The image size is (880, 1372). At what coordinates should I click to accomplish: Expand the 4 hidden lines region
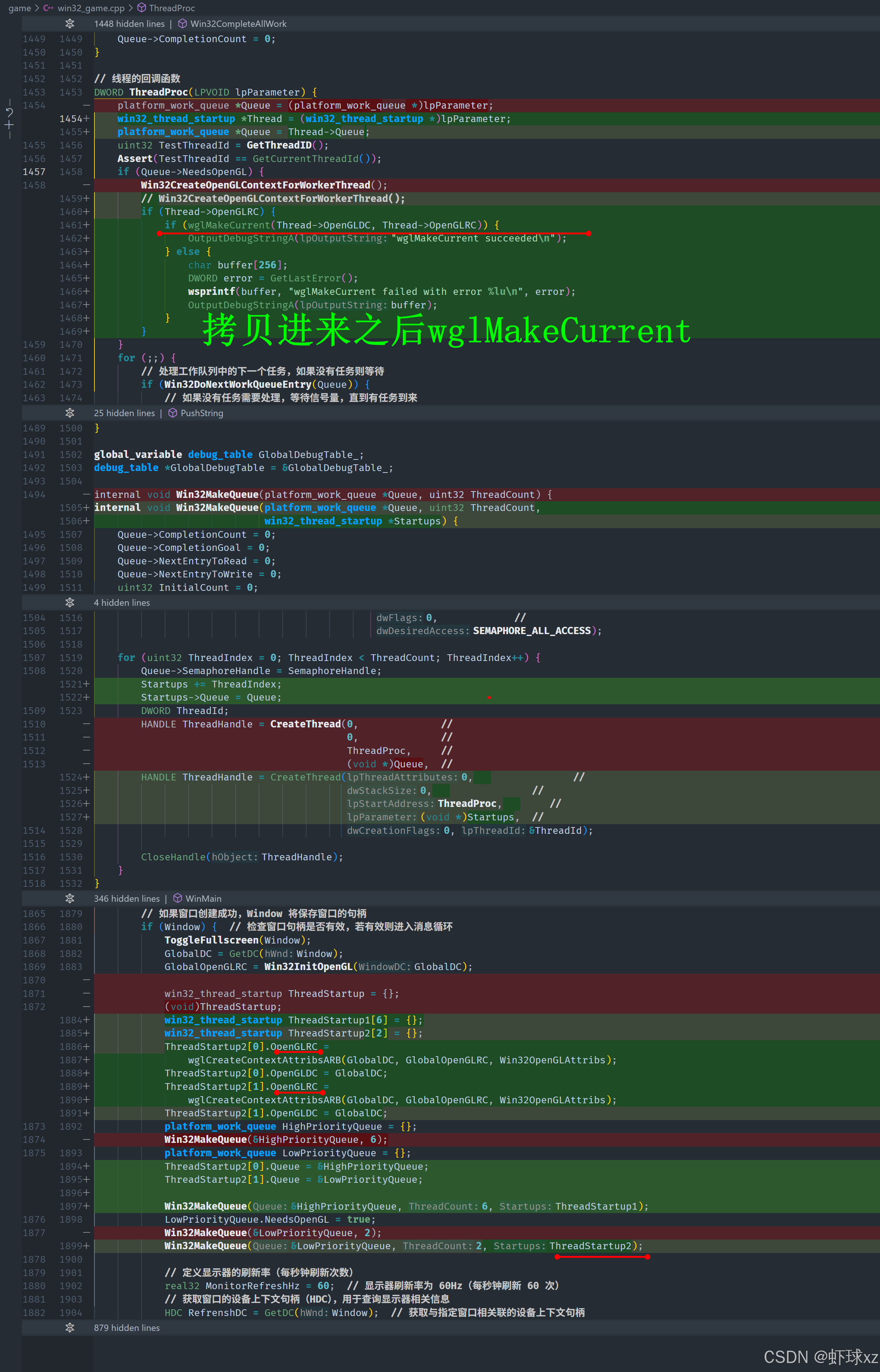coord(70,603)
